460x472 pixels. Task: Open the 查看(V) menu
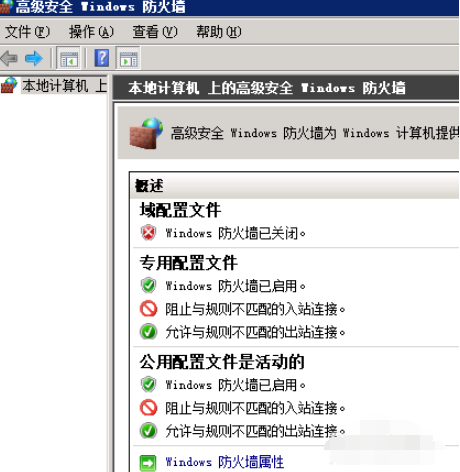[155, 32]
